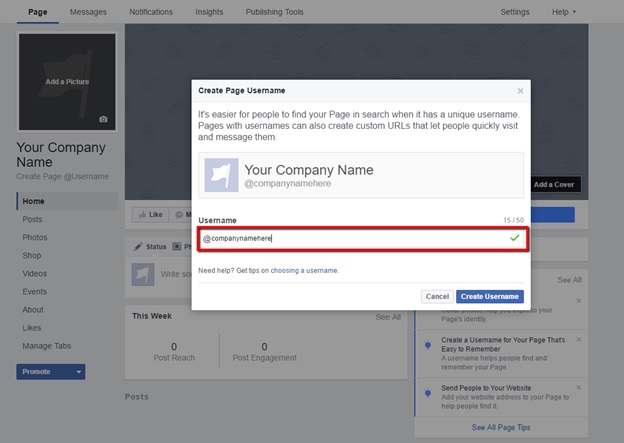Open About in the sidebar

(x=33, y=310)
